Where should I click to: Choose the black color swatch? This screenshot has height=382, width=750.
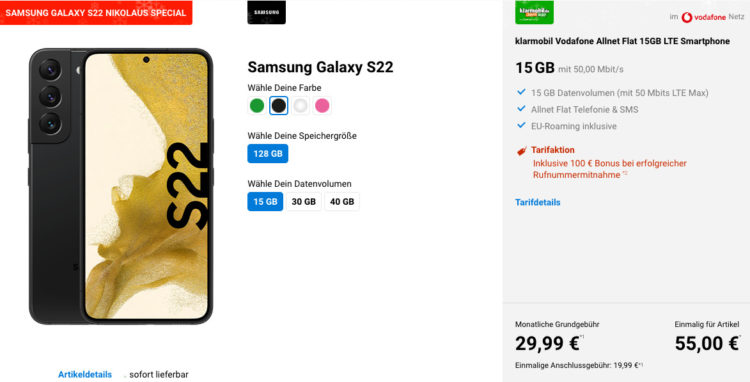click(x=278, y=106)
